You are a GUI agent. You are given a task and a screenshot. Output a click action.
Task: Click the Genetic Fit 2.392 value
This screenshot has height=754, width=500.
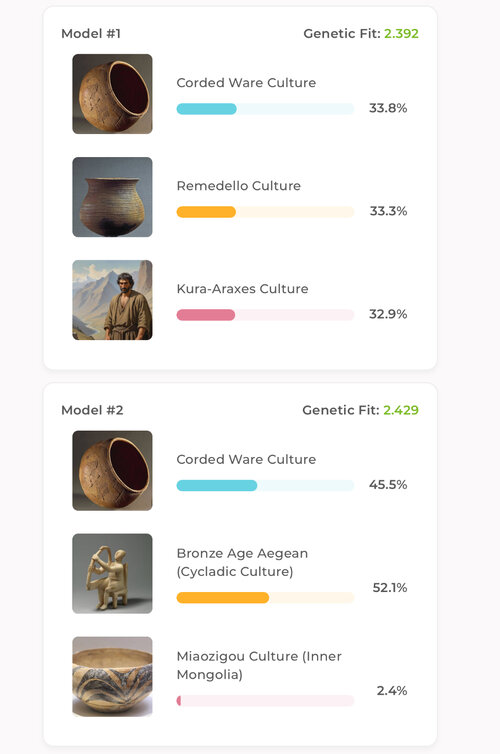point(401,34)
